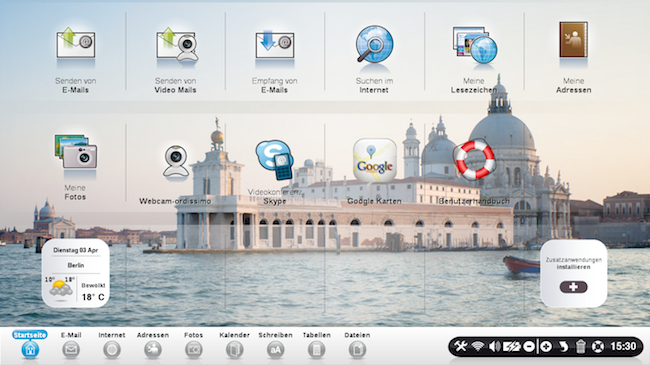Click zoom in plus icon in tray
This screenshot has height=365, width=650.
tap(546, 346)
